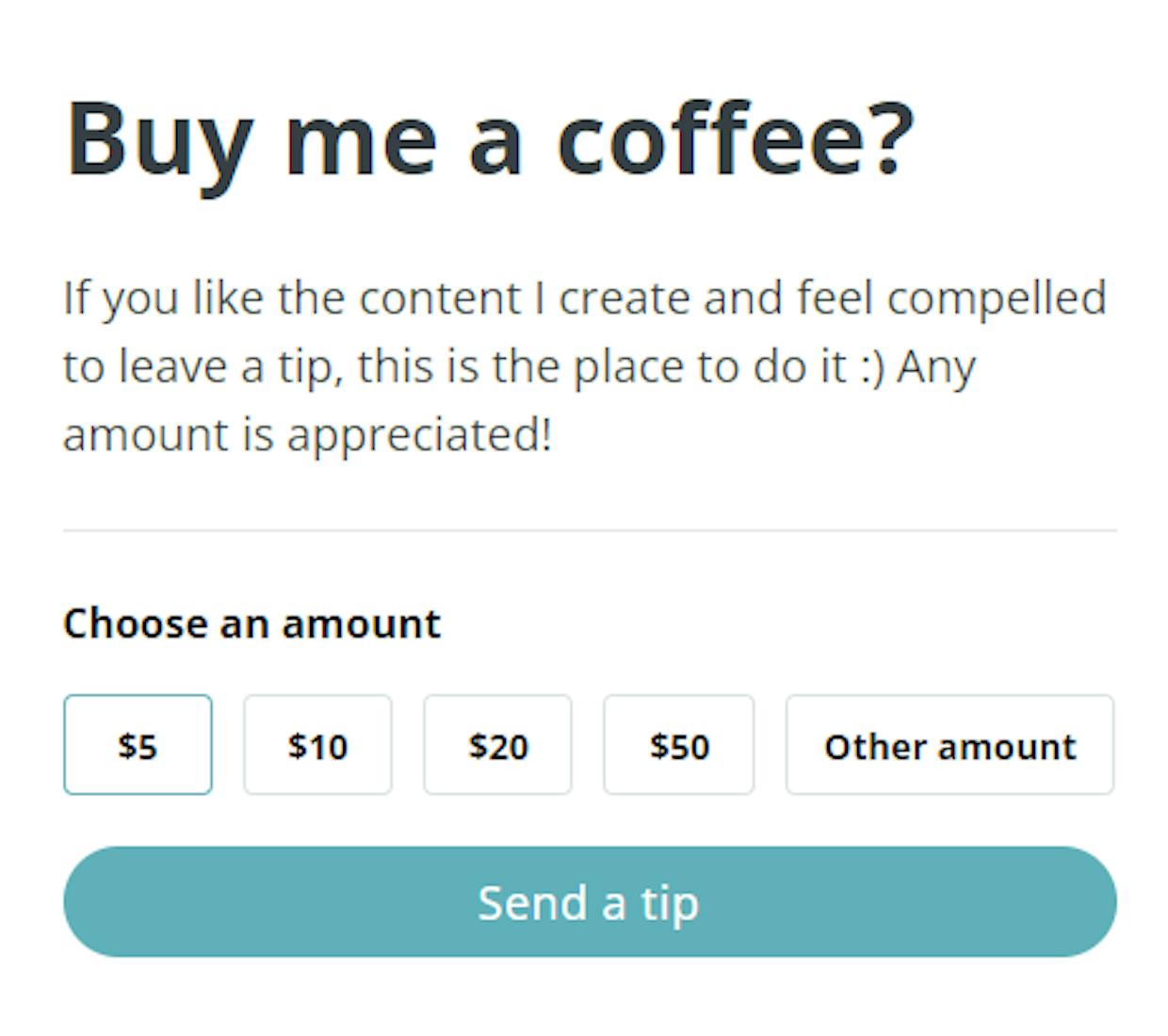Viewport: 1168px width, 1036px height.
Task: Open the Other amount option
Action: (x=949, y=745)
